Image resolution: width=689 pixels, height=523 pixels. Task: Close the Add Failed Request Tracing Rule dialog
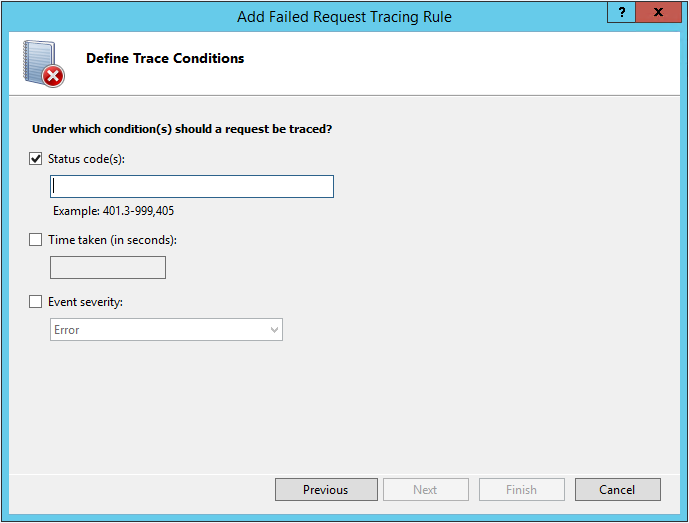pyautogui.click(x=658, y=12)
